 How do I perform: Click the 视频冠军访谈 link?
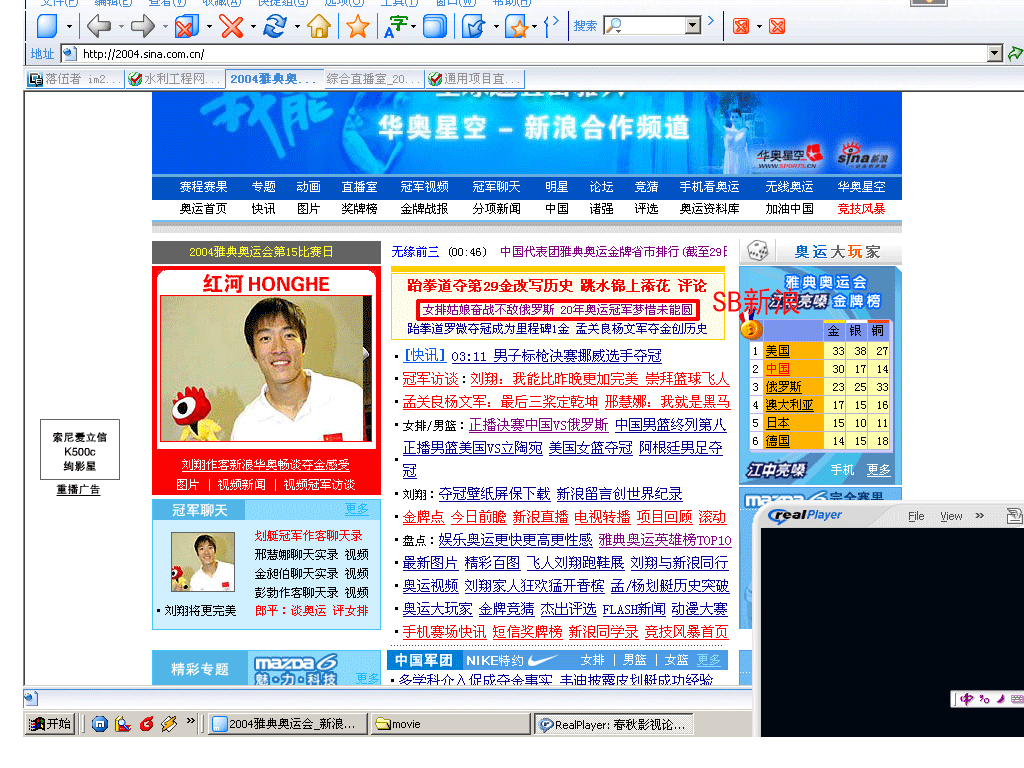click(319, 485)
